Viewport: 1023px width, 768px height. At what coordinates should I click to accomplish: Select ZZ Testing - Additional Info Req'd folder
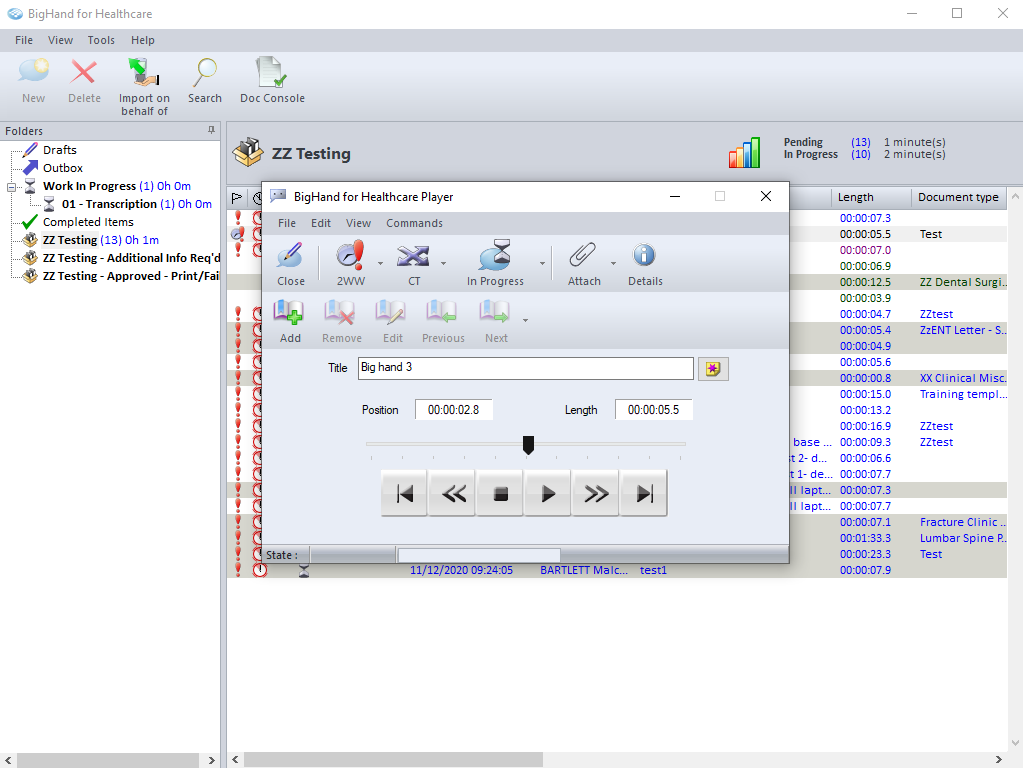point(130,258)
